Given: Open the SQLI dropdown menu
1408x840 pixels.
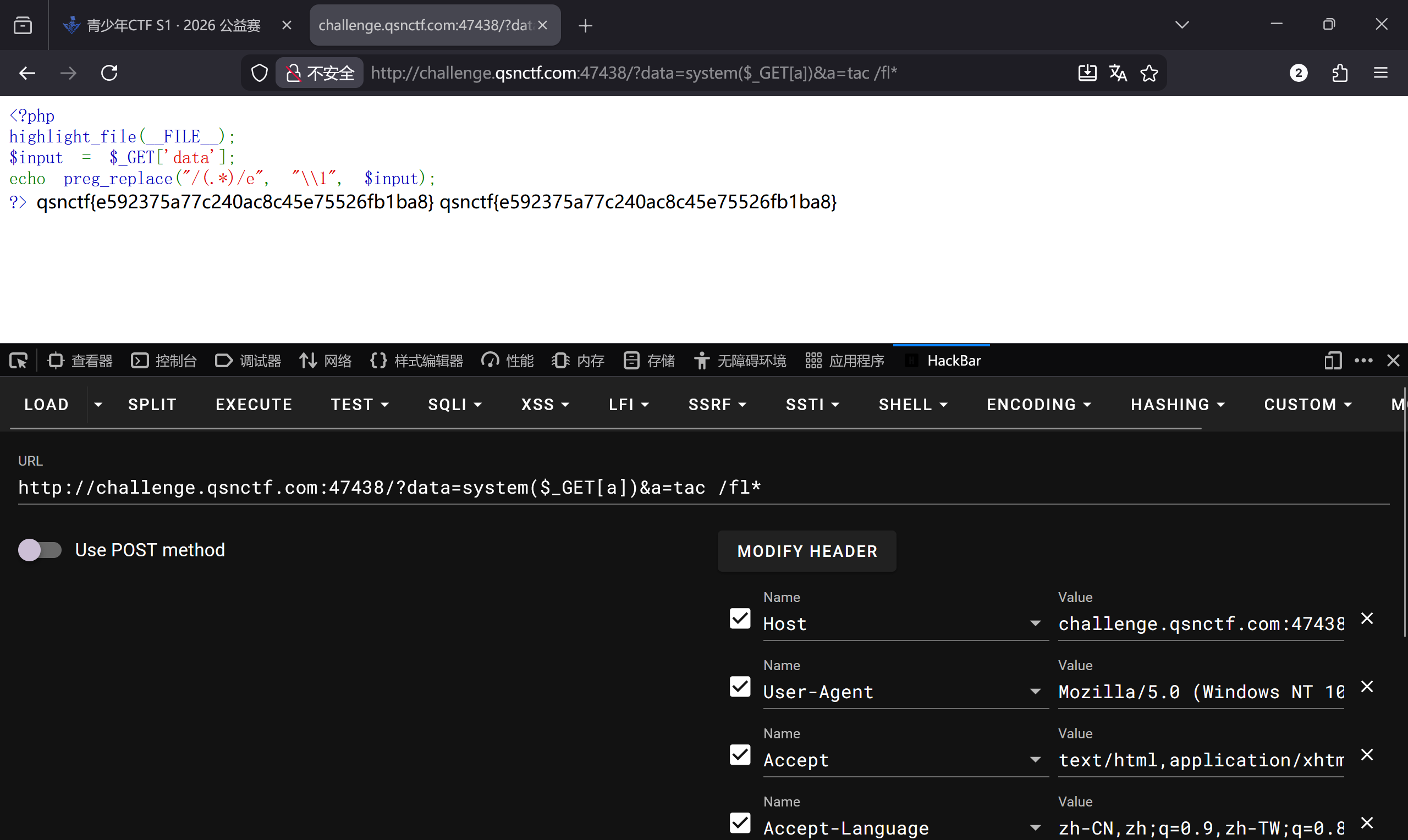Looking at the screenshot, I should 455,405.
